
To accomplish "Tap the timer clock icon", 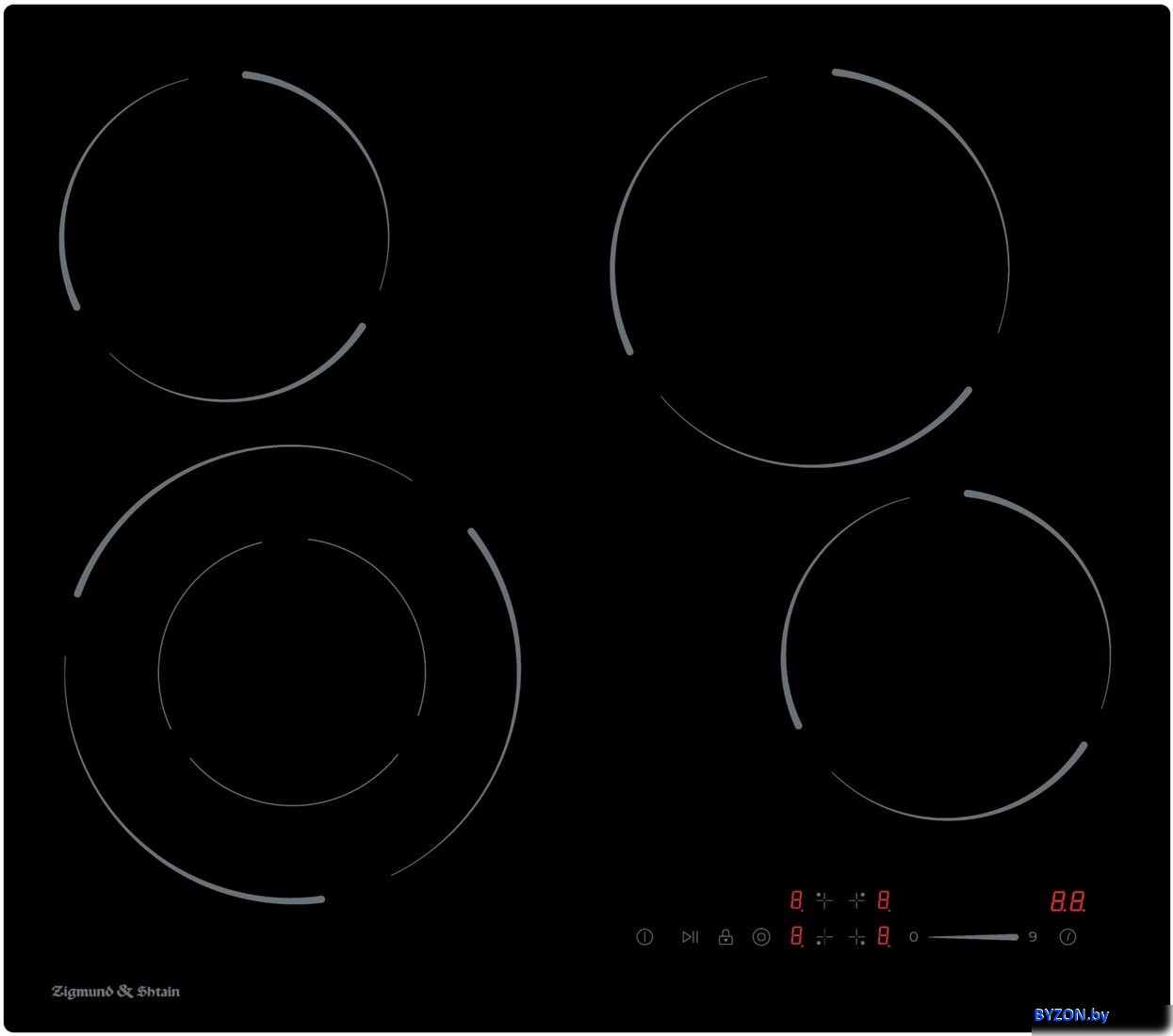I will tap(1067, 937).
